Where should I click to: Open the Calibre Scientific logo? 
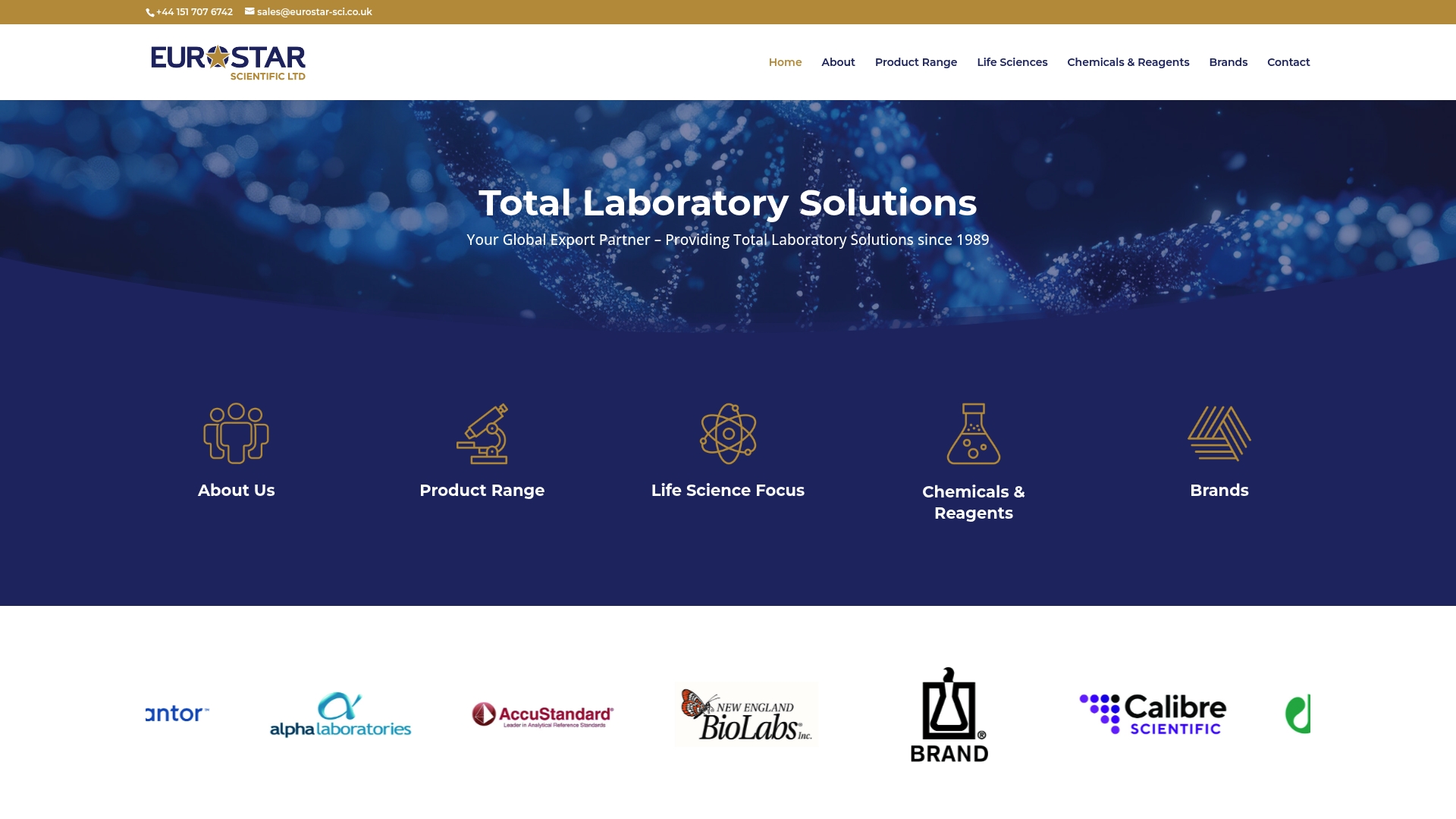1153,714
